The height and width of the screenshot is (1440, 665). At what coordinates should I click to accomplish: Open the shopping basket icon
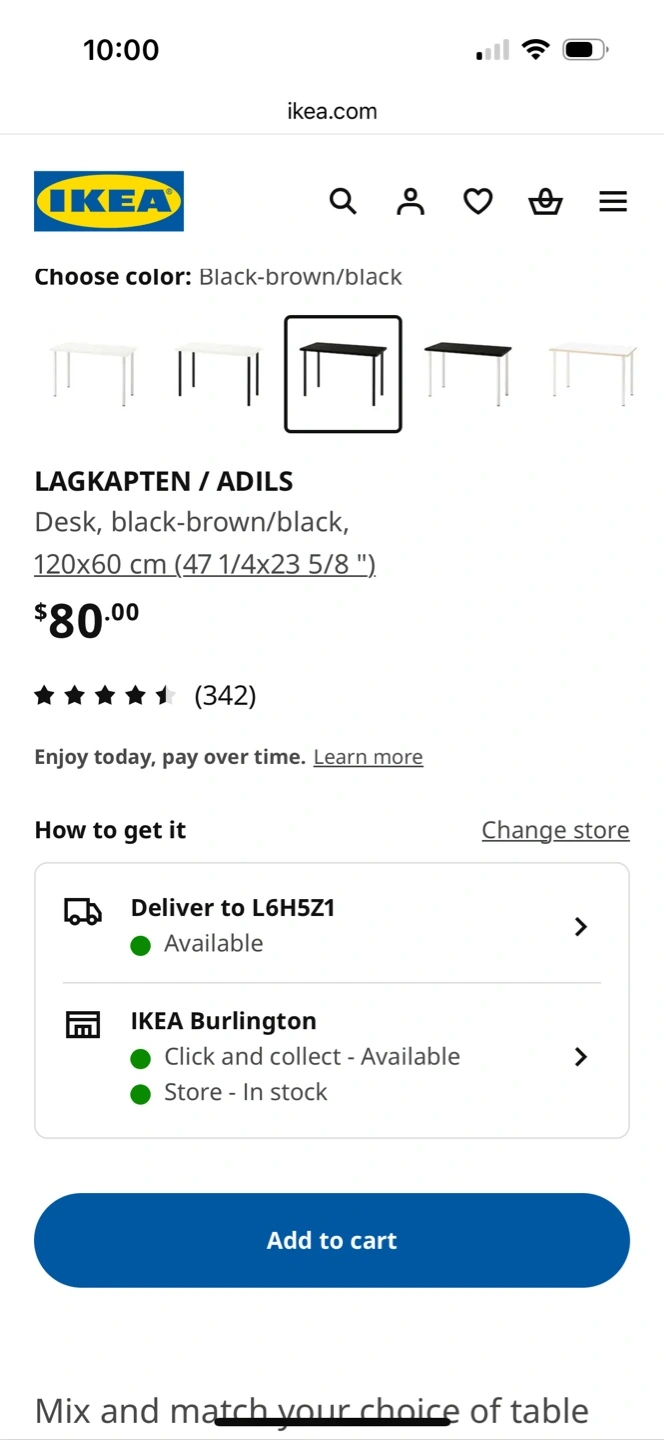coord(545,202)
